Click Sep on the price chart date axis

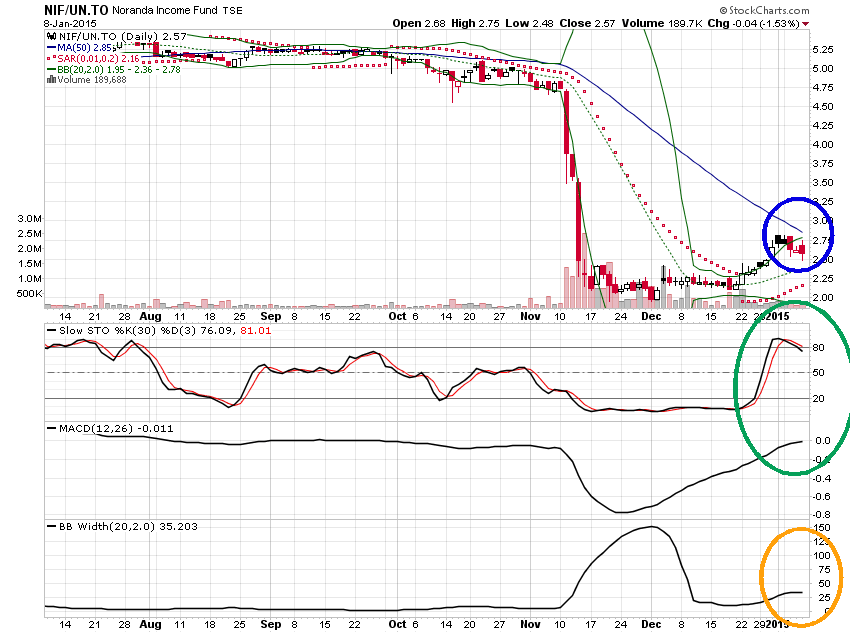point(271,316)
